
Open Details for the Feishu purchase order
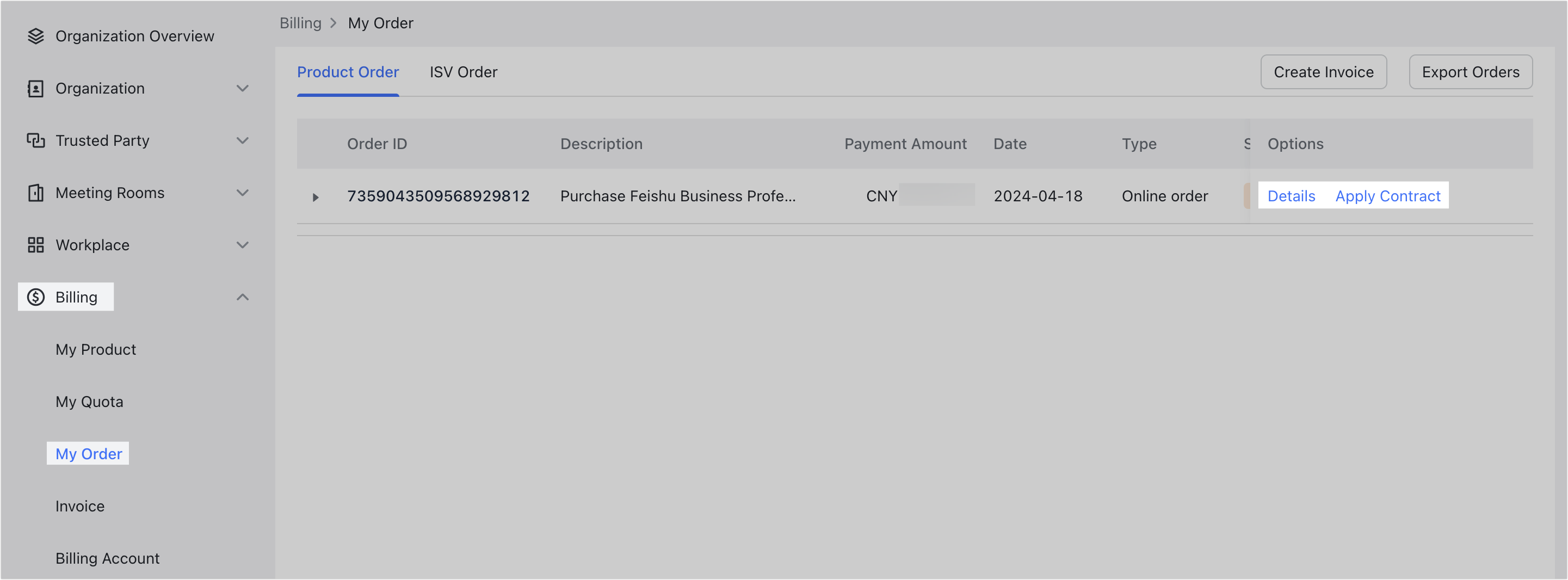point(1291,196)
